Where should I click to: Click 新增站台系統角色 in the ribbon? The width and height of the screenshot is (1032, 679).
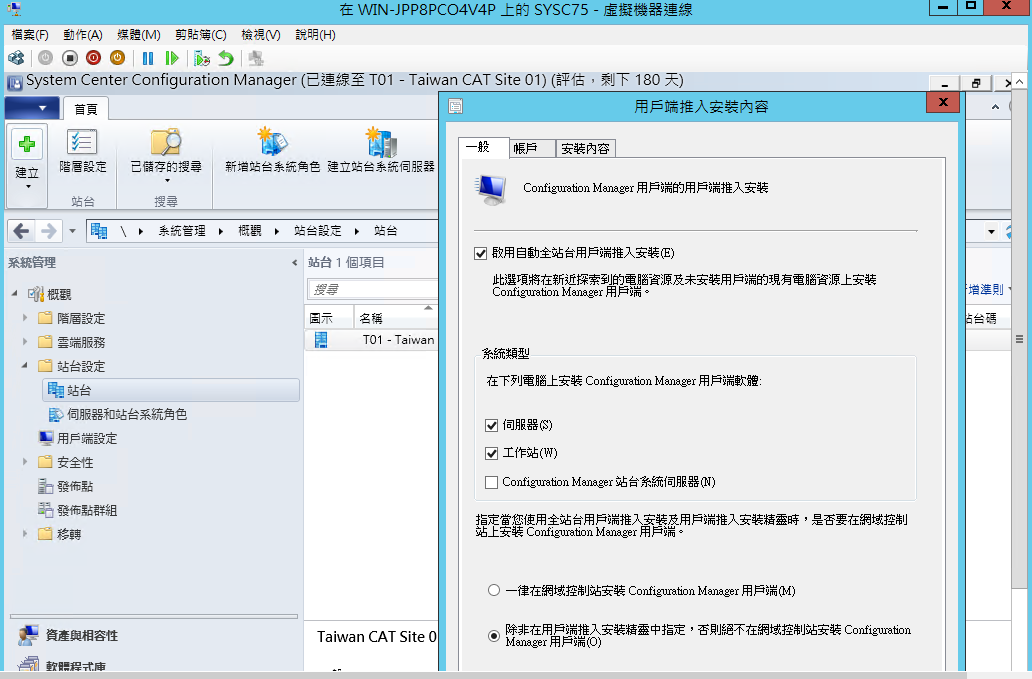click(x=272, y=151)
